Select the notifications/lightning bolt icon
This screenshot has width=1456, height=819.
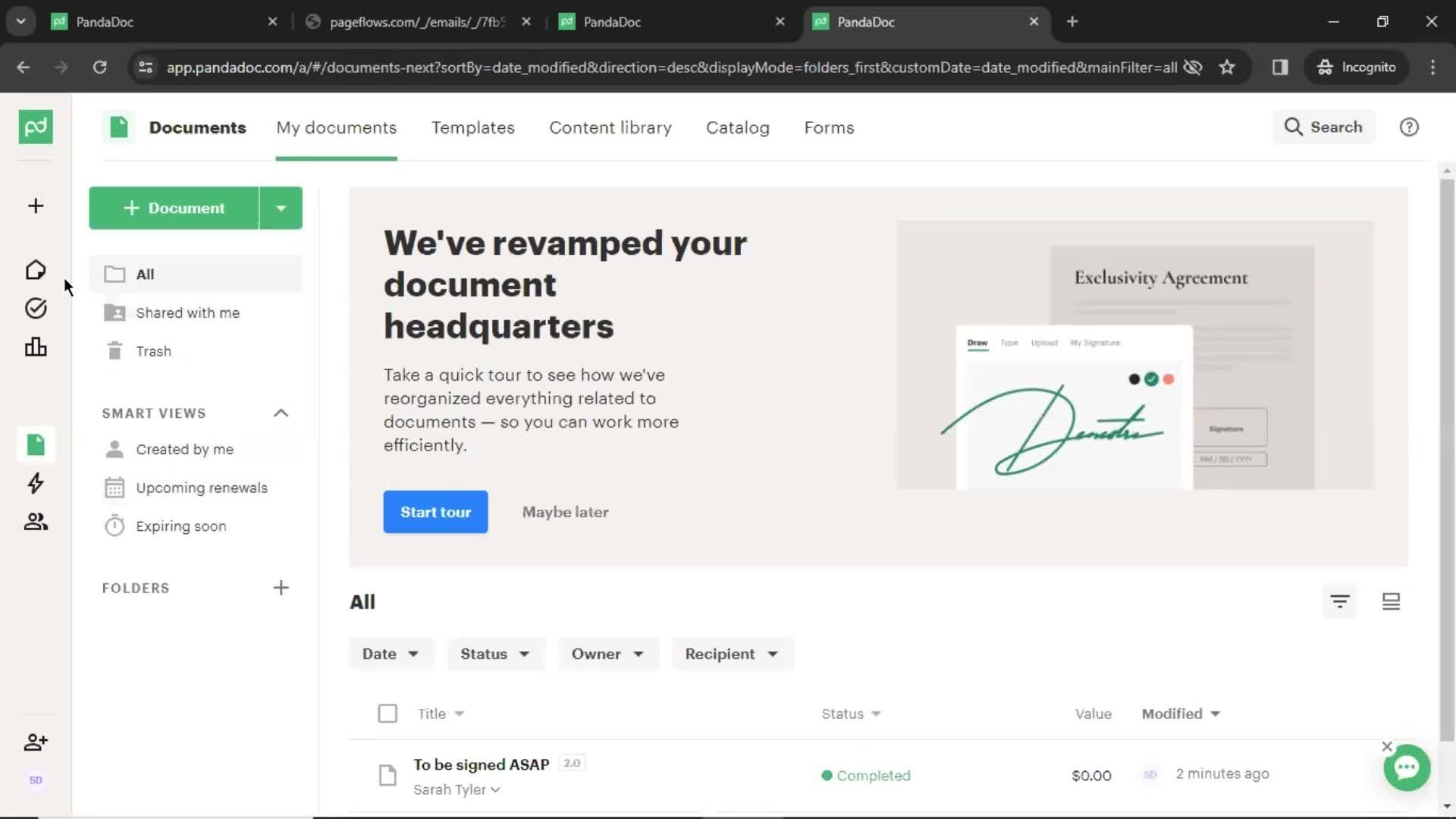pos(35,483)
